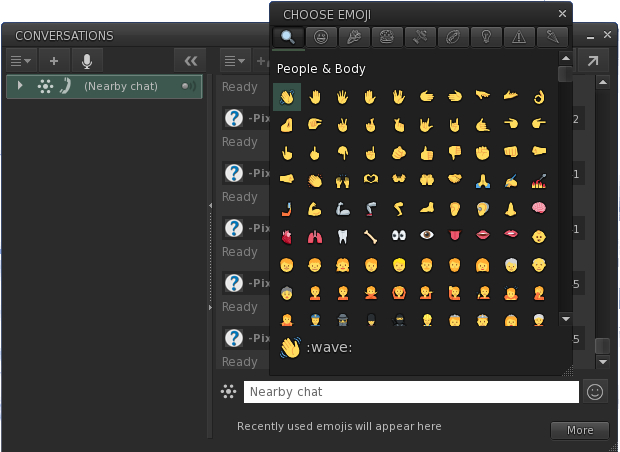Click into the Nearby chat input field

tap(410, 392)
